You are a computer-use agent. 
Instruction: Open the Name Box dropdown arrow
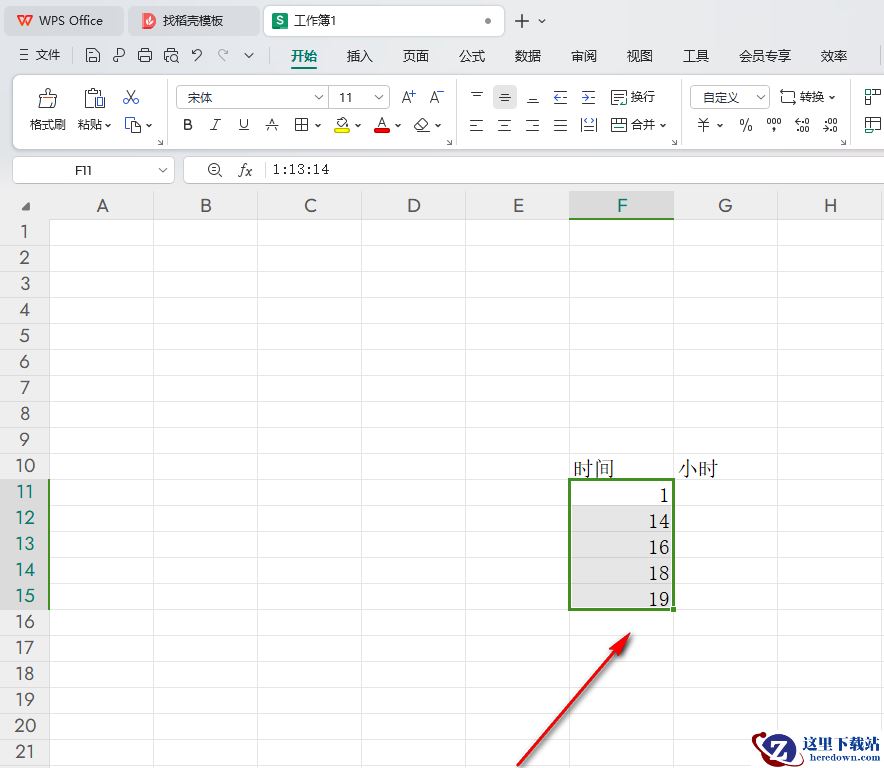coord(162,170)
